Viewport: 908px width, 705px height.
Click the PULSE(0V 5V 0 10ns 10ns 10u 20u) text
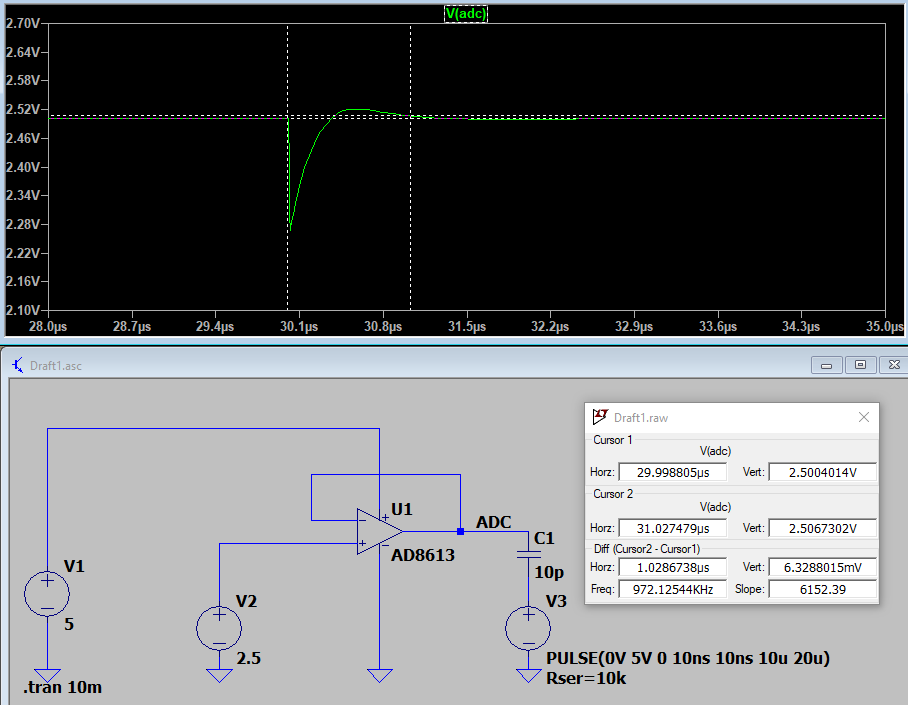(688, 658)
